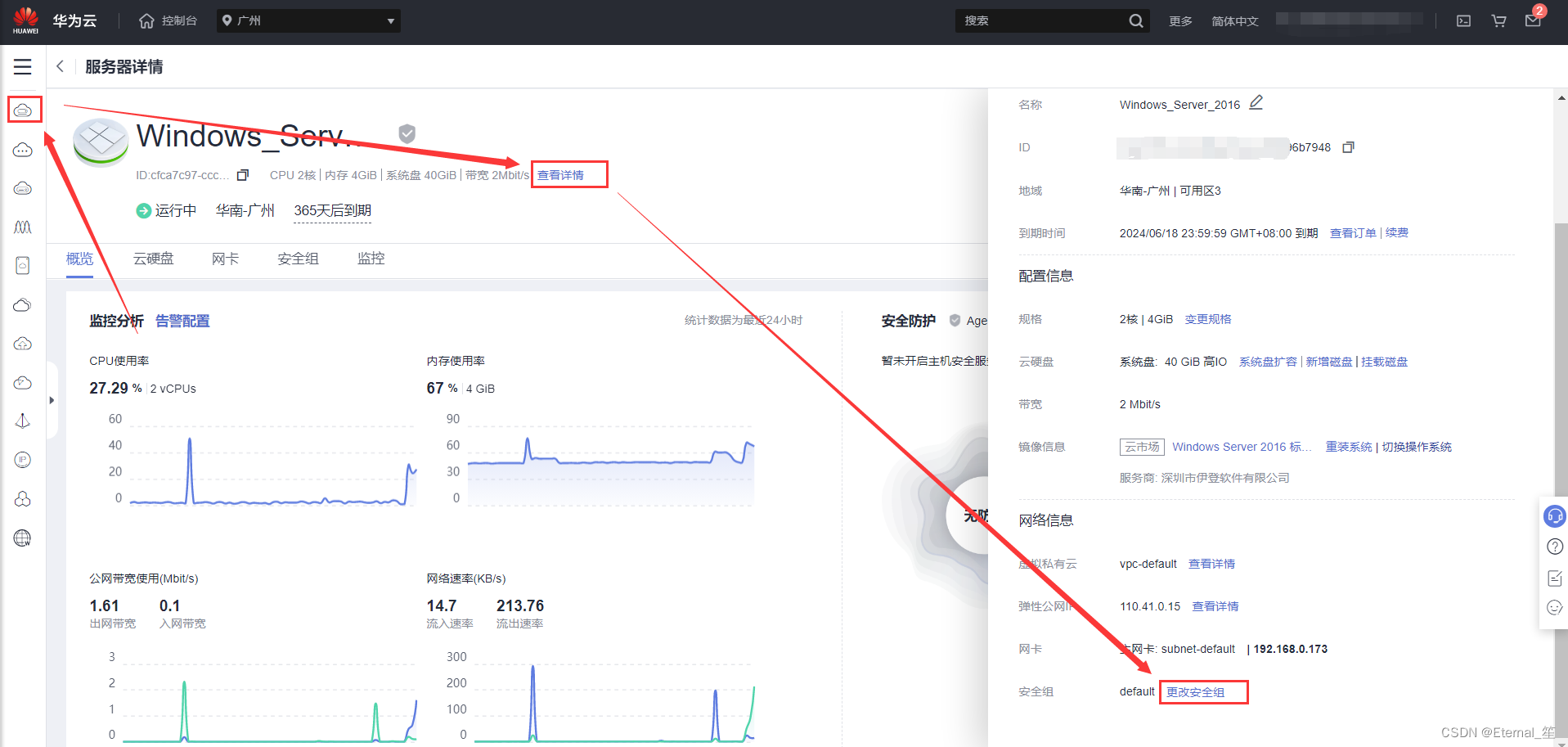Image resolution: width=1568 pixels, height=747 pixels.
Task: Open the Windows Server 2016 image link
Action: point(1242,447)
